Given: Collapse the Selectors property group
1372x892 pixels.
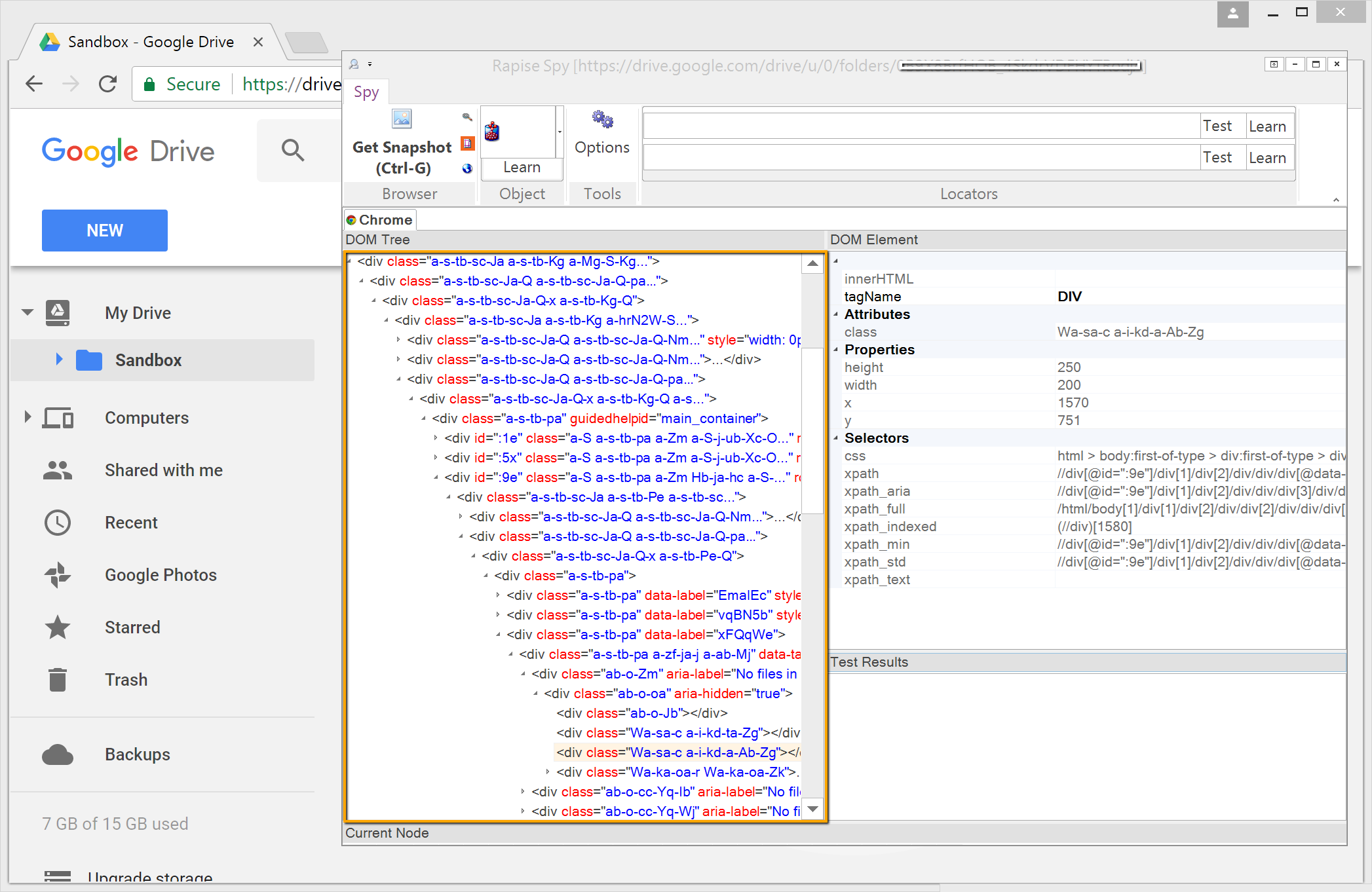Looking at the screenshot, I should (836, 438).
